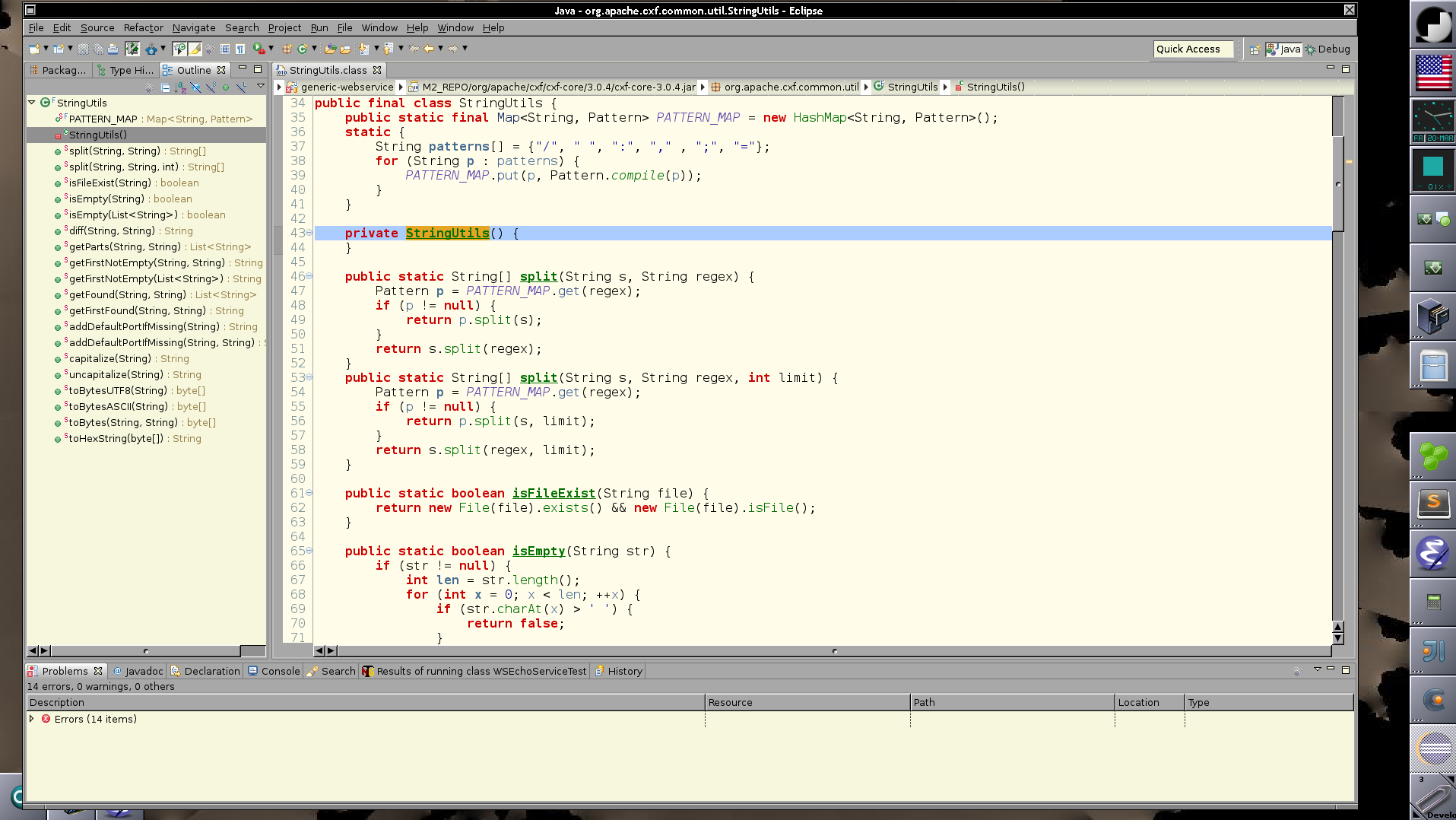This screenshot has width=1456, height=820.
Task: Click the editor vertical scrollbar thumb
Action: tap(1338, 183)
